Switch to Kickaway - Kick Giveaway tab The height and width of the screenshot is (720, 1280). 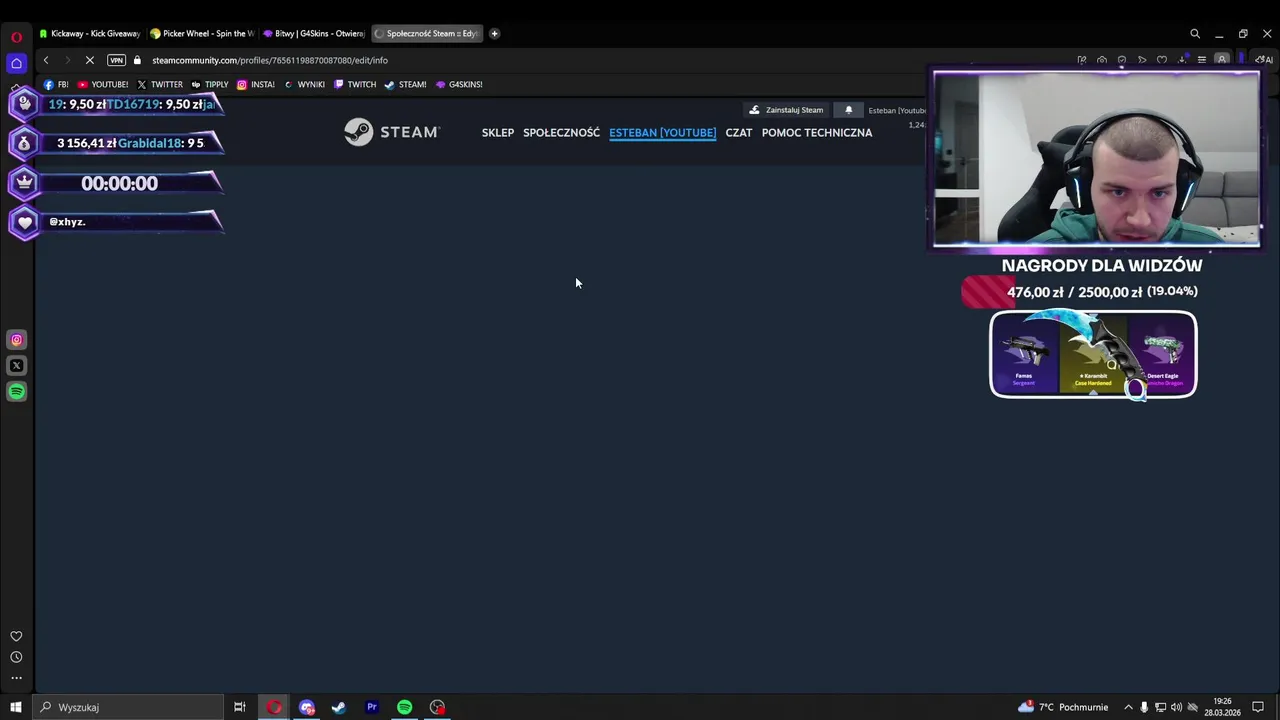(x=90, y=33)
